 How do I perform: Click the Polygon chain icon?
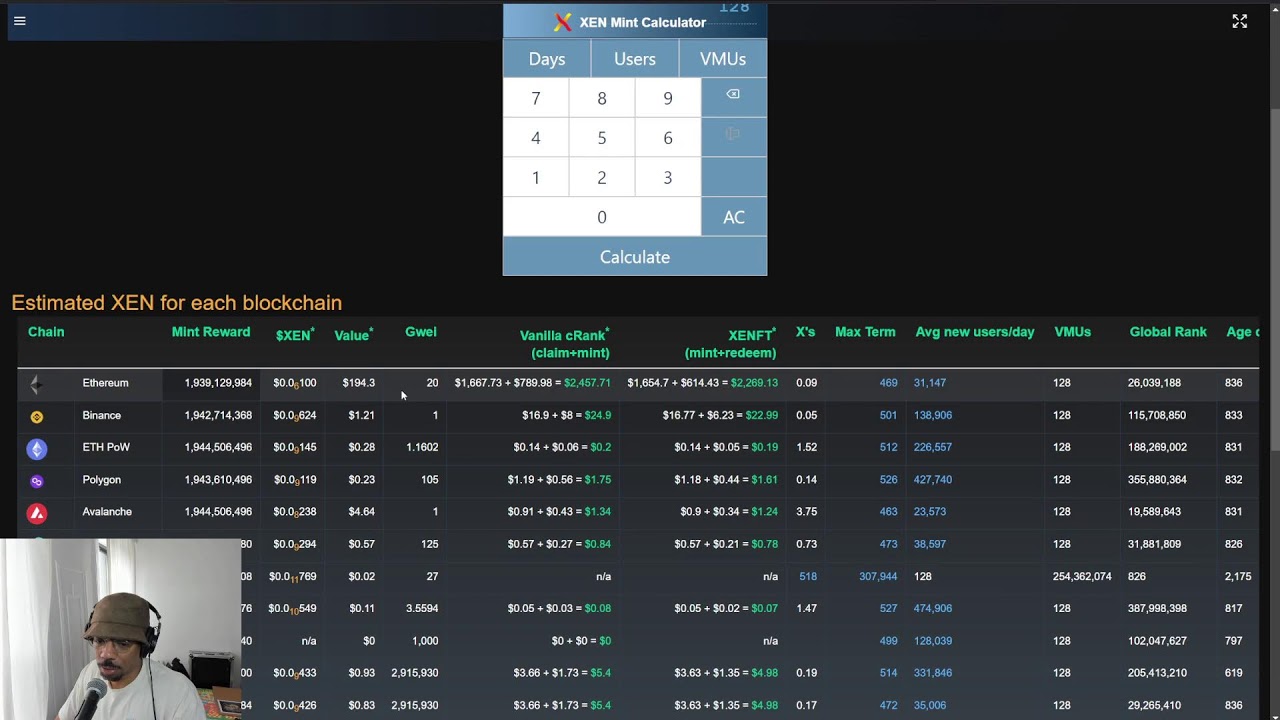(x=37, y=481)
